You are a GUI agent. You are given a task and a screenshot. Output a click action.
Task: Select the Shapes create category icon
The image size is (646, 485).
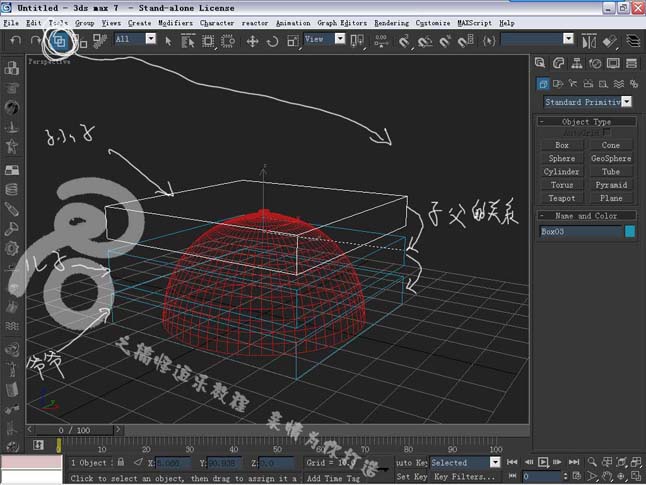[558, 84]
